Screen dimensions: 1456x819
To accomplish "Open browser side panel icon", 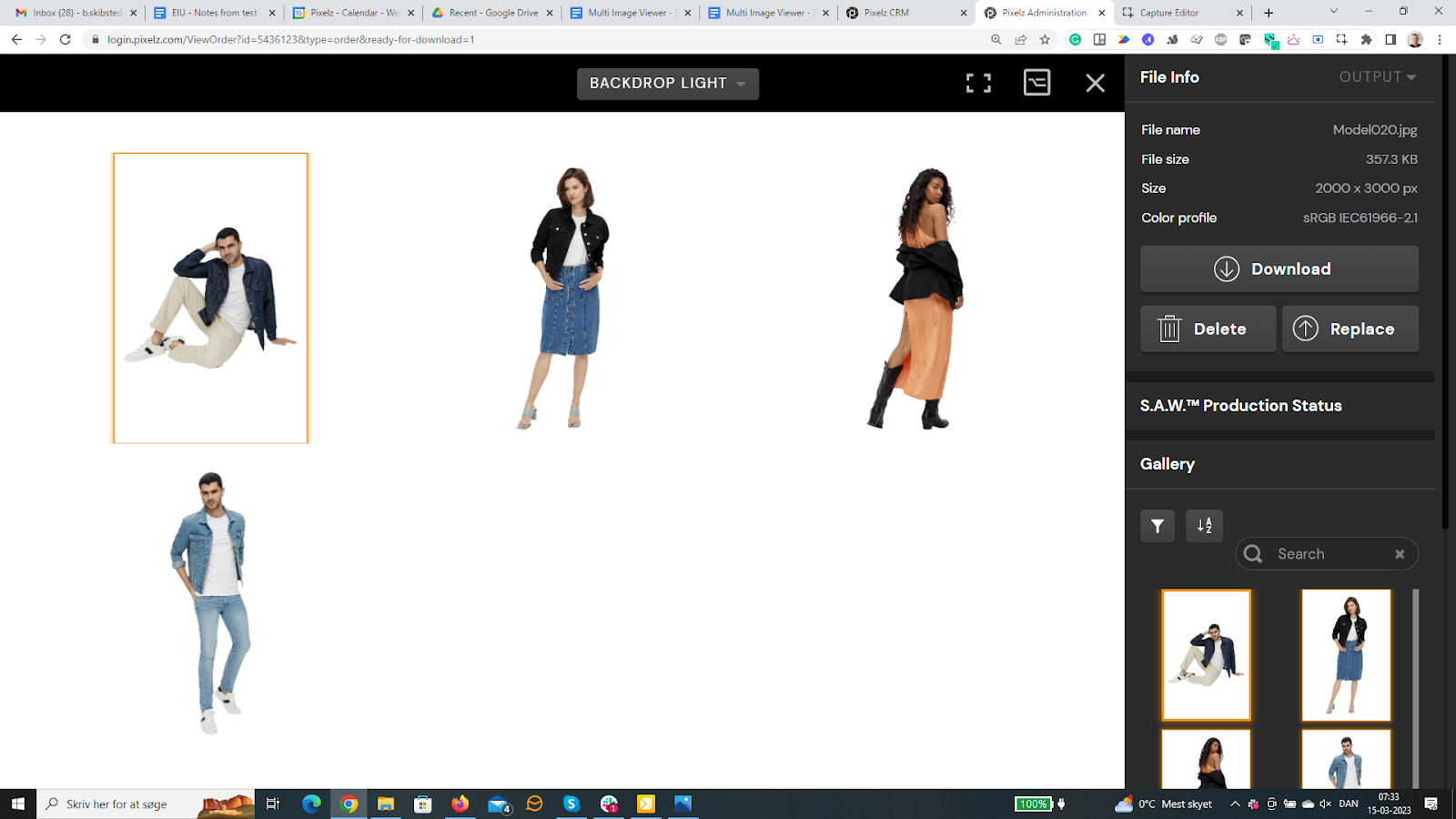I will point(1390,40).
